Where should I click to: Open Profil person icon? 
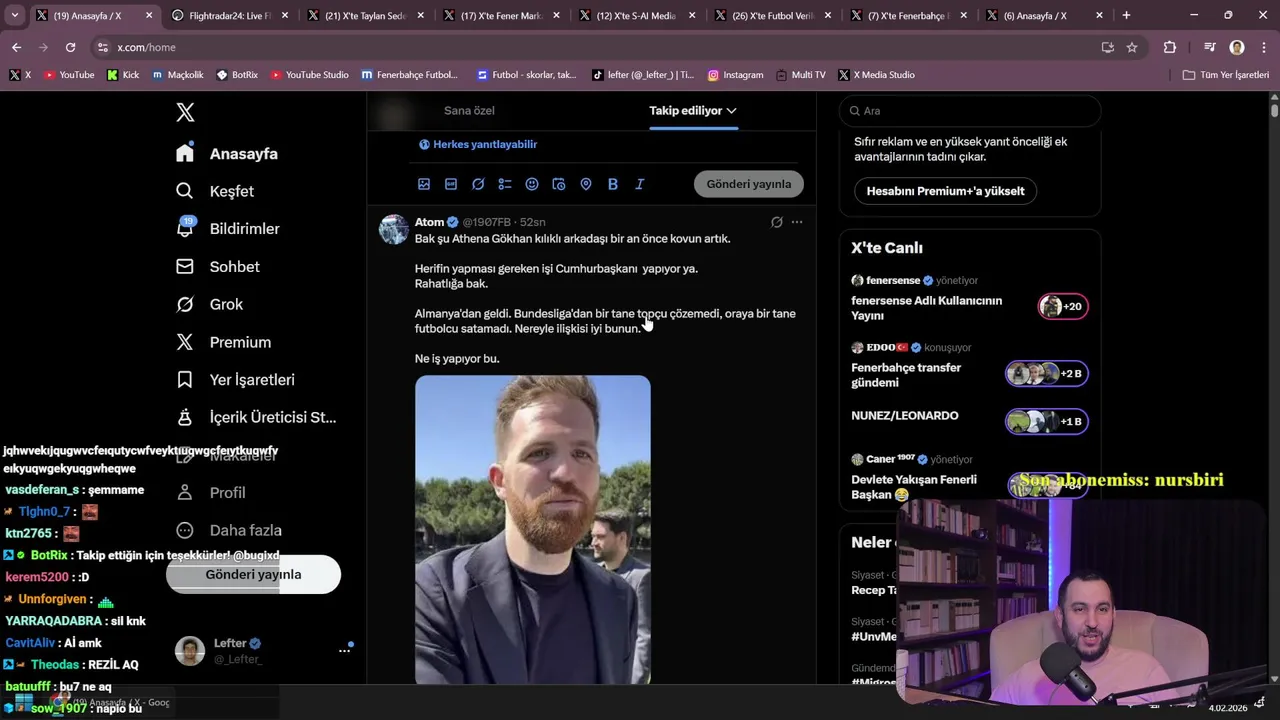(185, 493)
